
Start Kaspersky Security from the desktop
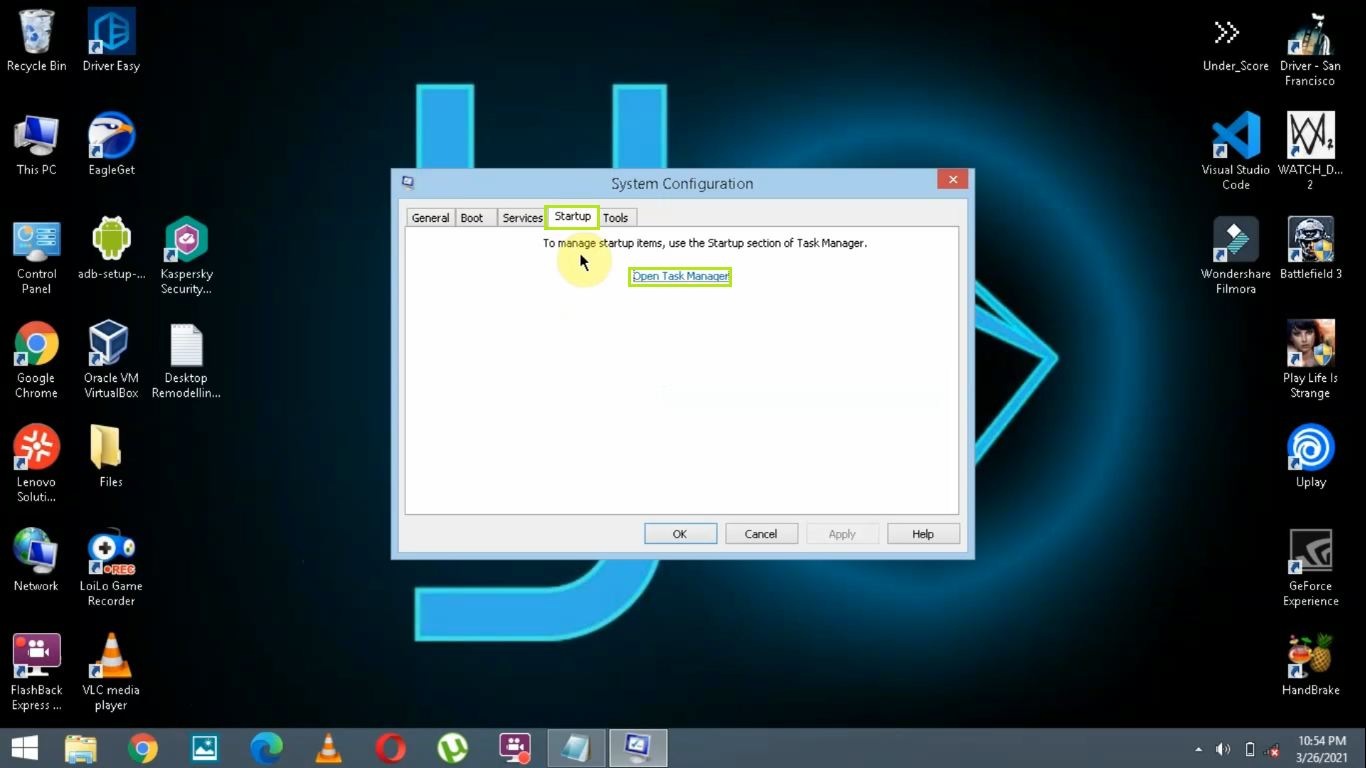pos(186,240)
